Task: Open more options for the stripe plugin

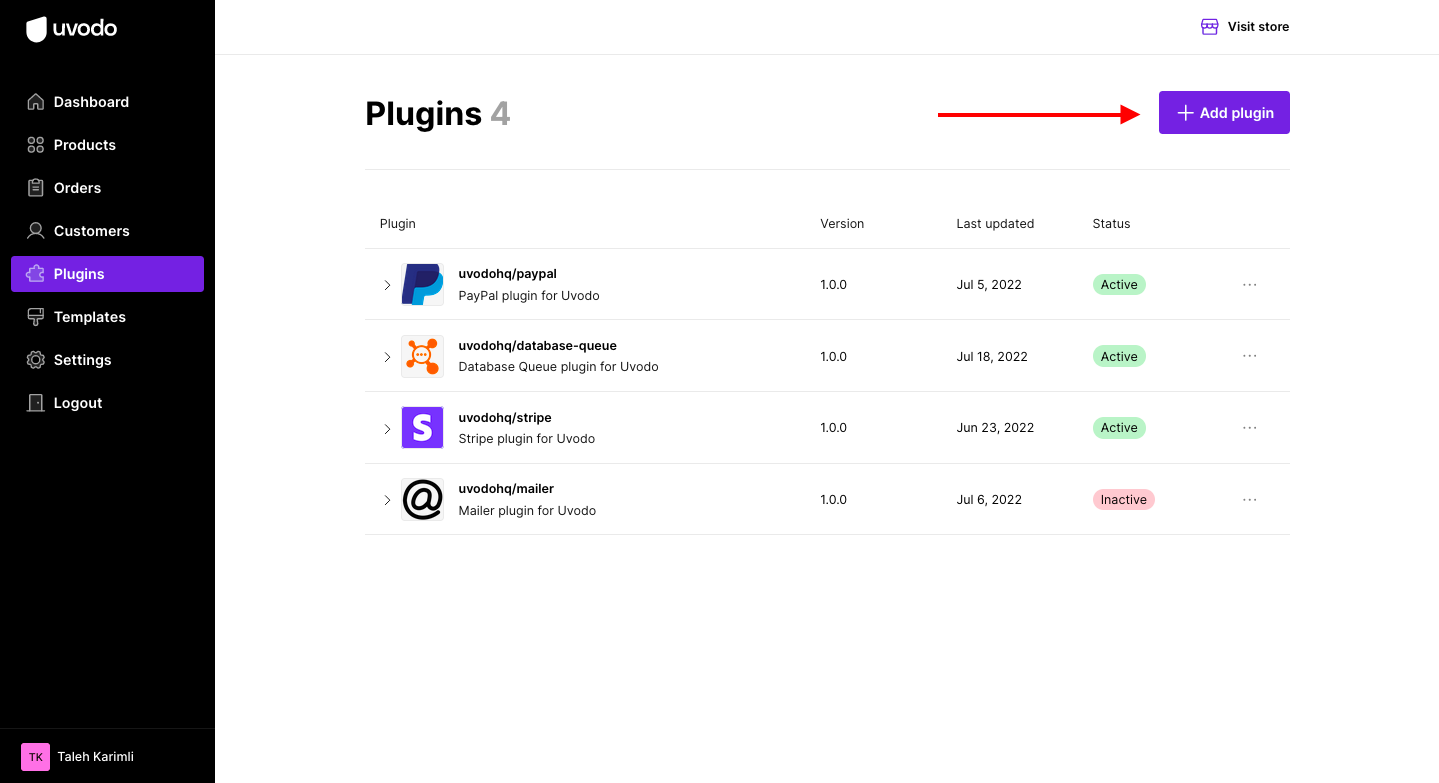Action: pyautogui.click(x=1249, y=428)
